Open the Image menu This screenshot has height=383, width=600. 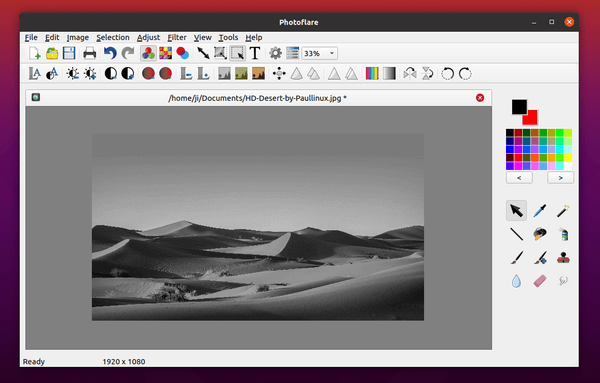pyautogui.click(x=78, y=37)
